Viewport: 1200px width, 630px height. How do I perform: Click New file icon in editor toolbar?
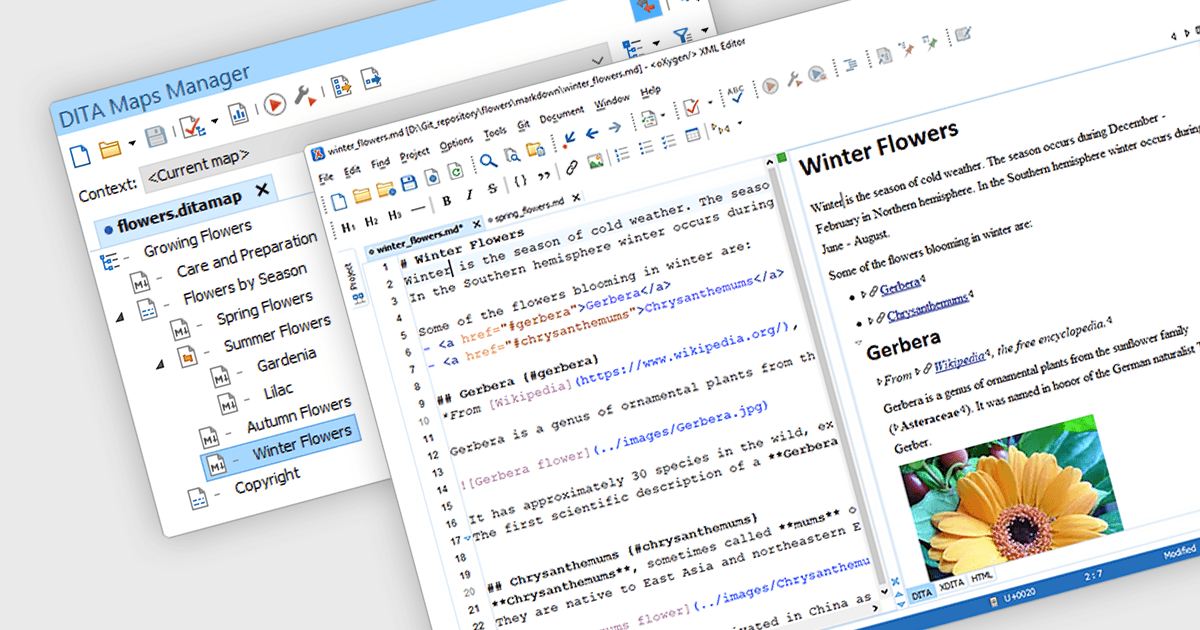[339, 200]
